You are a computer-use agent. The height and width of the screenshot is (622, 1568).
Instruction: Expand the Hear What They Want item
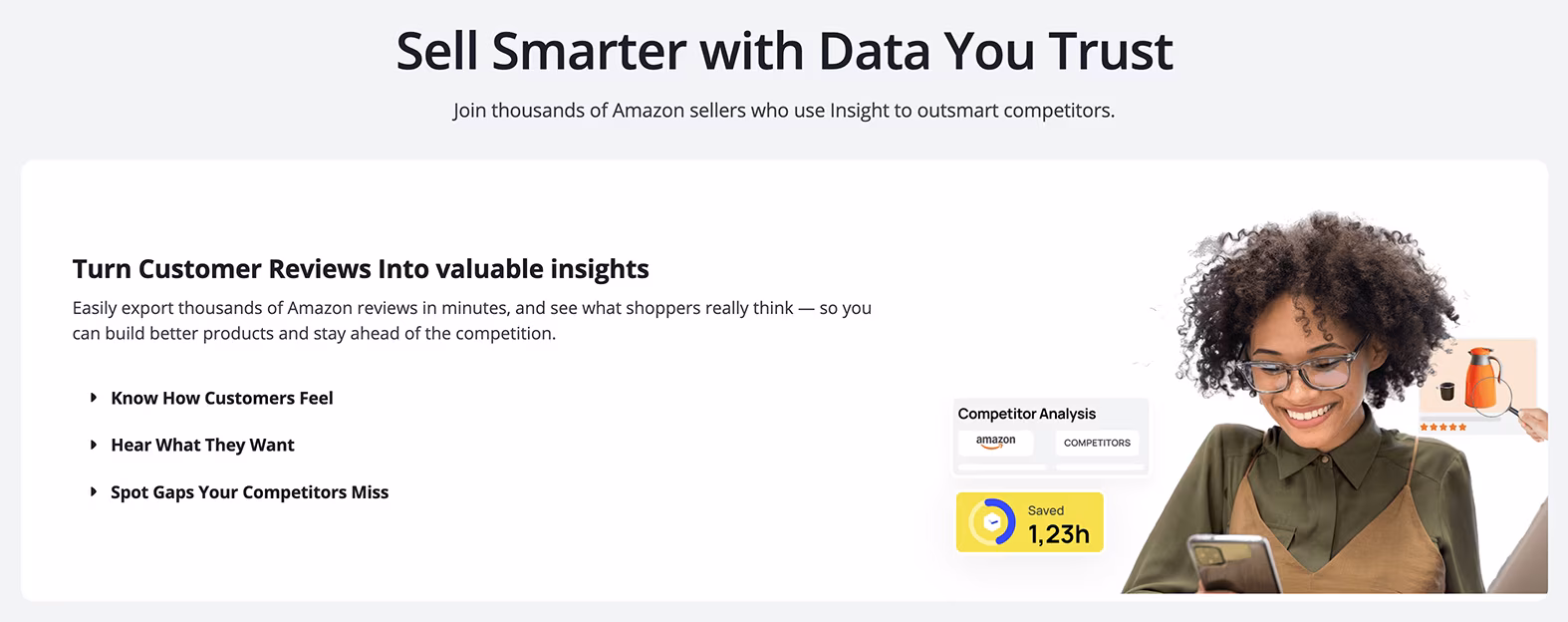(202, 445)
